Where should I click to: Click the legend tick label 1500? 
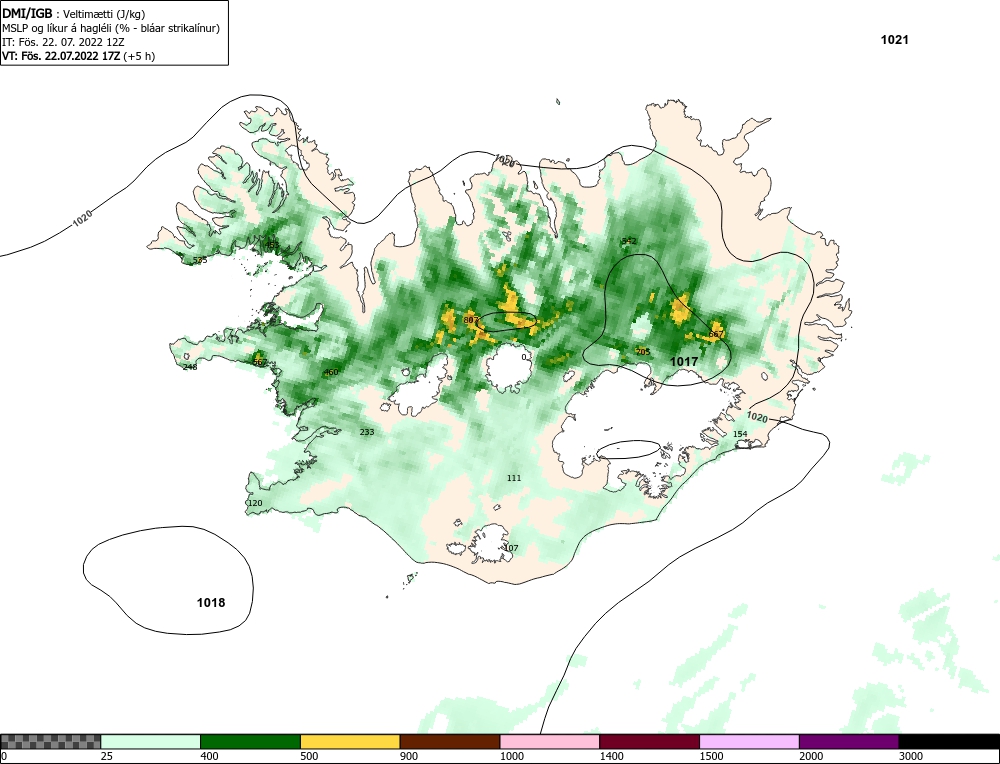pyautogui.click(x=711, y=756)
